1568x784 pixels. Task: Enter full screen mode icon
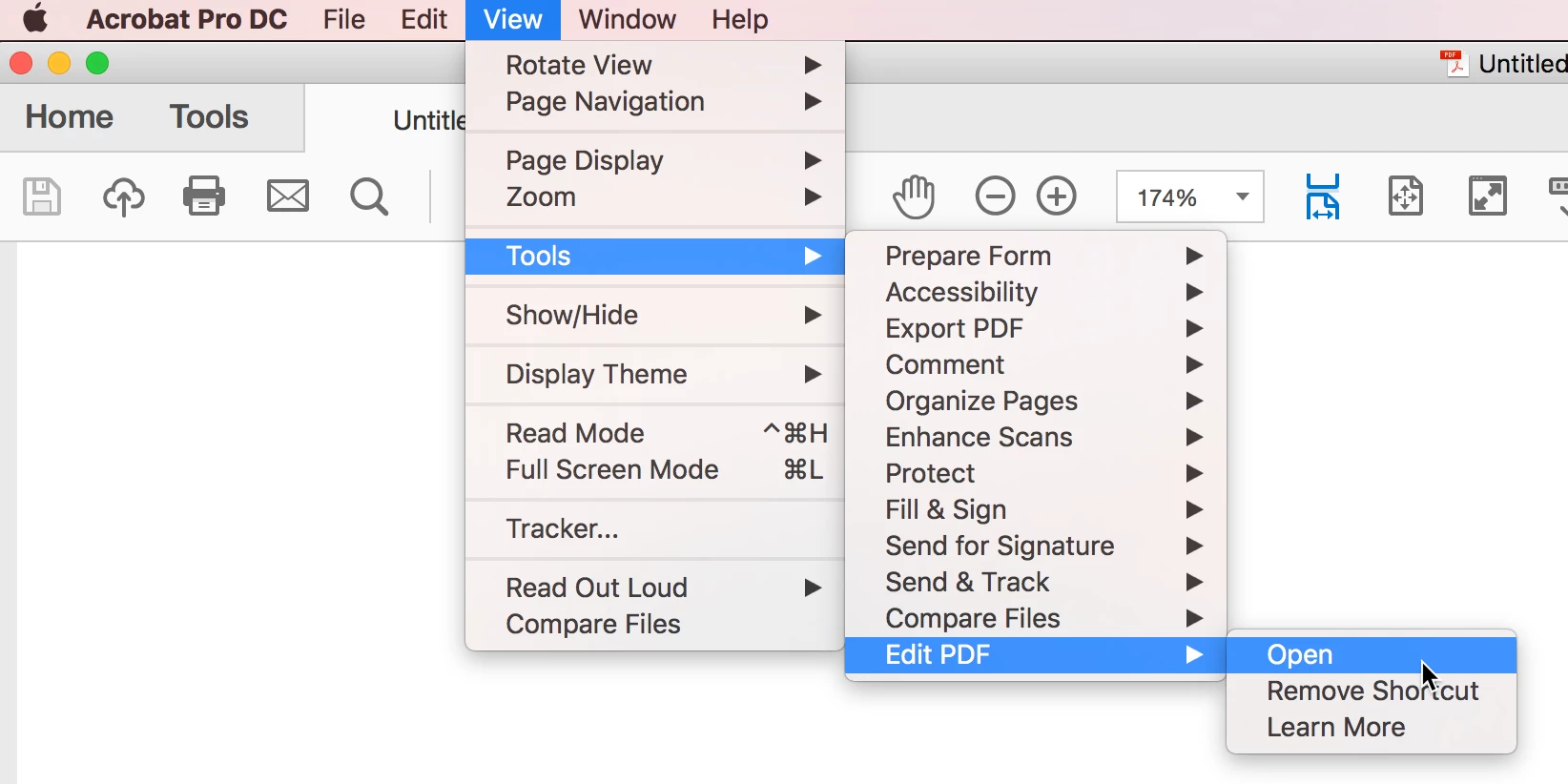1488,196
